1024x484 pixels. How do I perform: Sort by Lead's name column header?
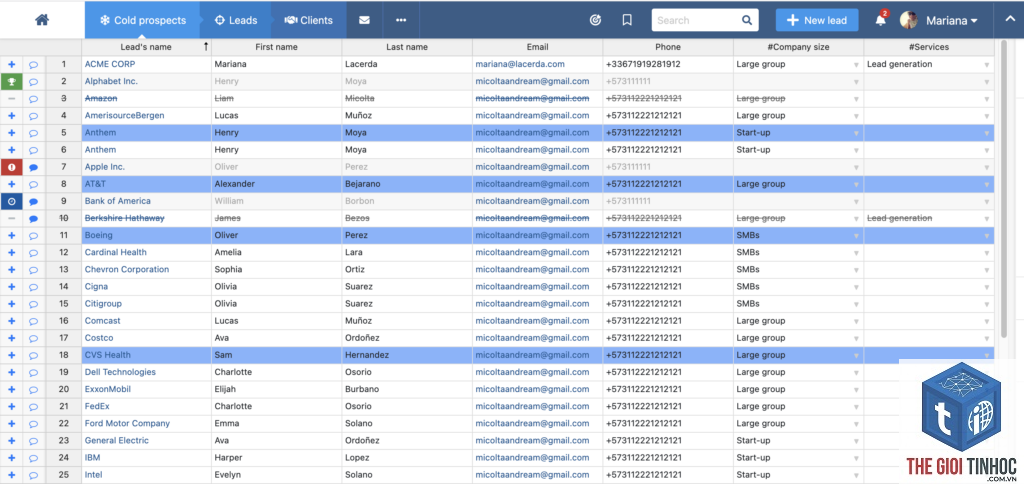tap(146, 47)
